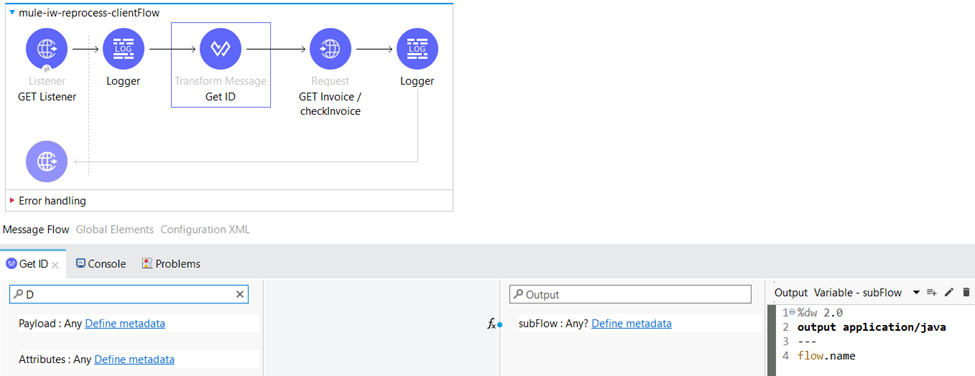Open the Problems tab

click(x=171, y=264)
